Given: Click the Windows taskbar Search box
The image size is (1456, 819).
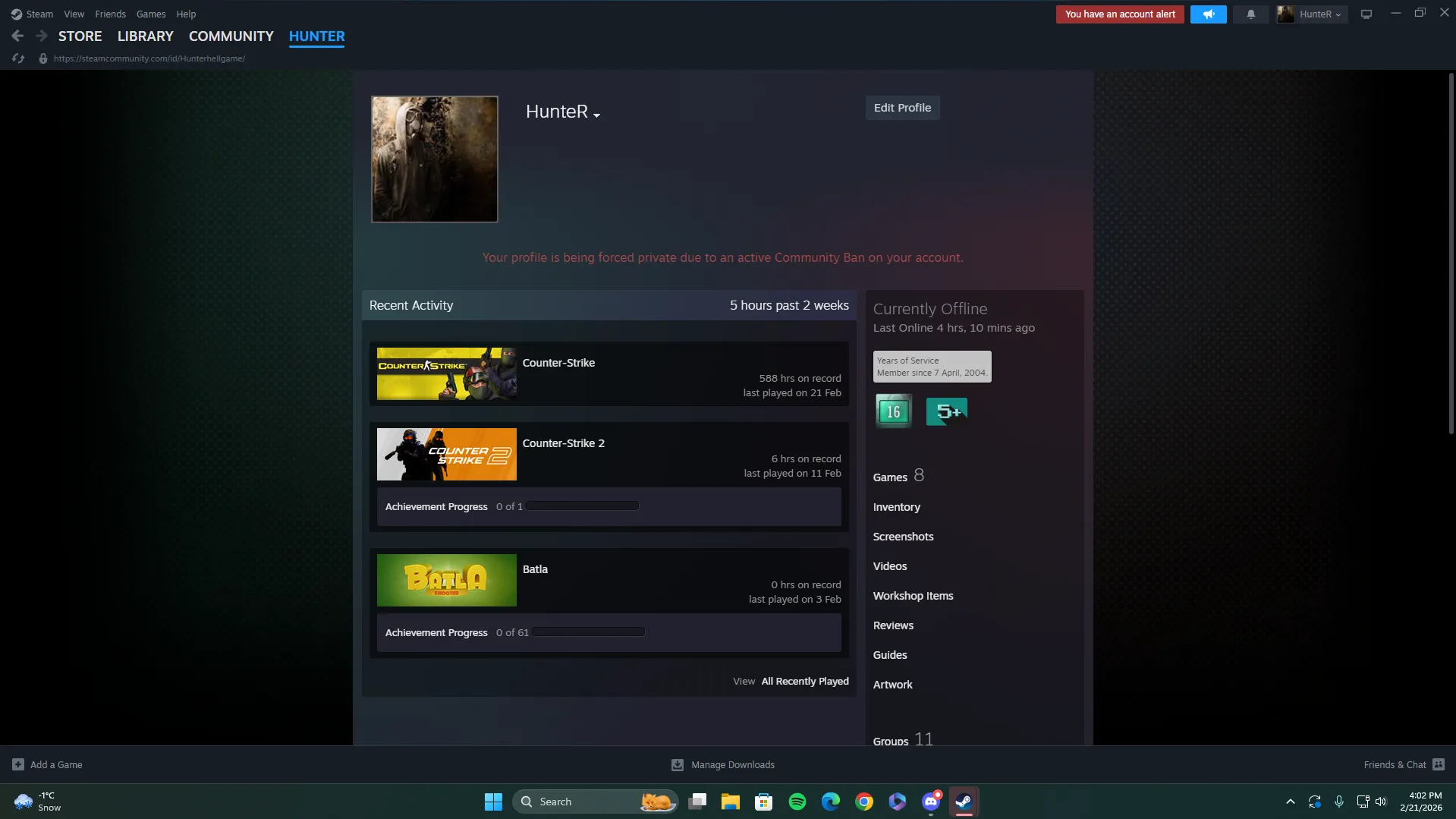Looking at the screenshot, I should 595,802.
